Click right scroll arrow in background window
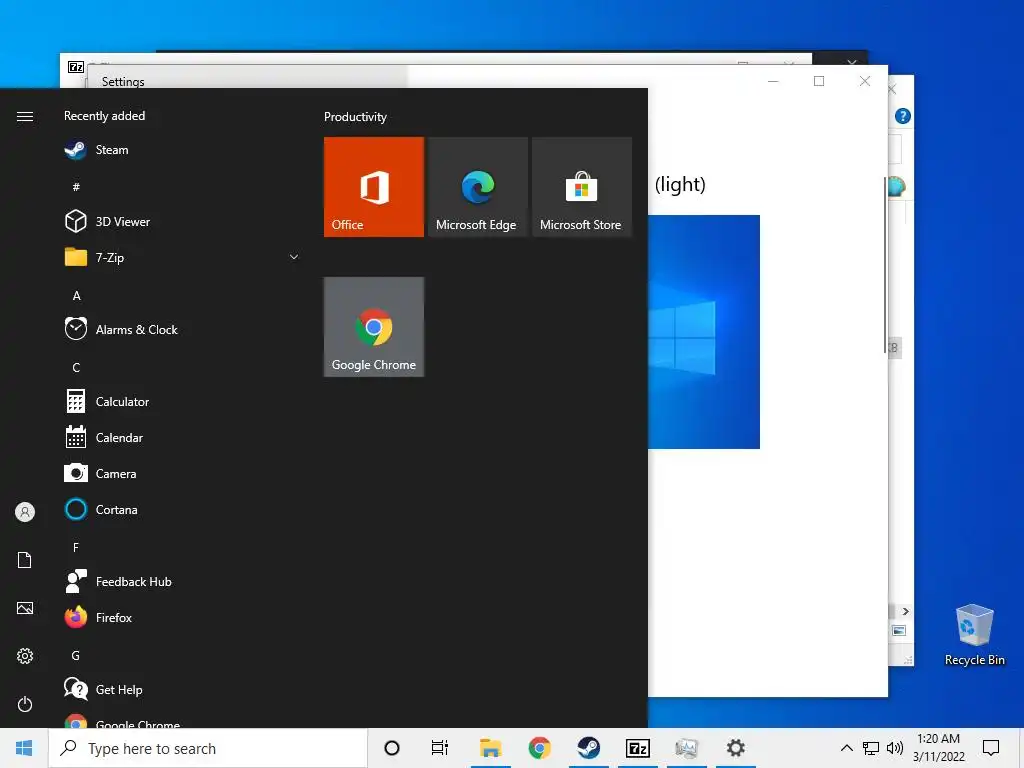The height and width of the screenshot is (768, 1024). tap(906, 611)
